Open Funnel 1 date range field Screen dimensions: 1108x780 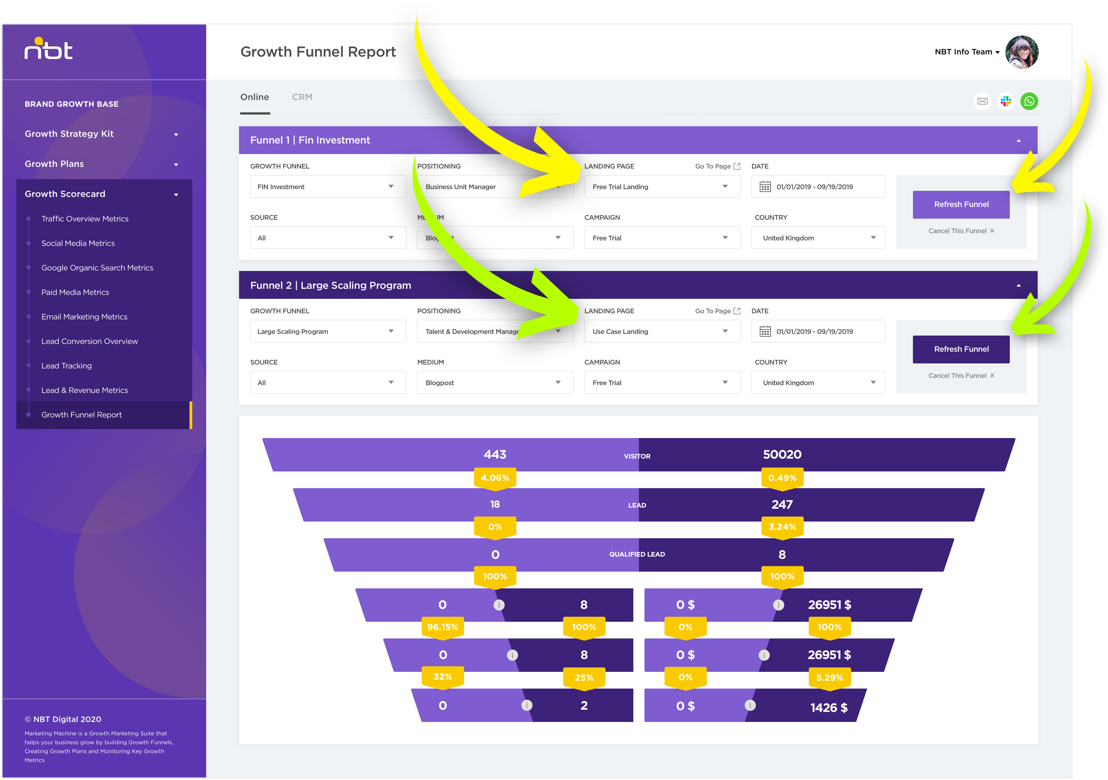pos(818,187)
